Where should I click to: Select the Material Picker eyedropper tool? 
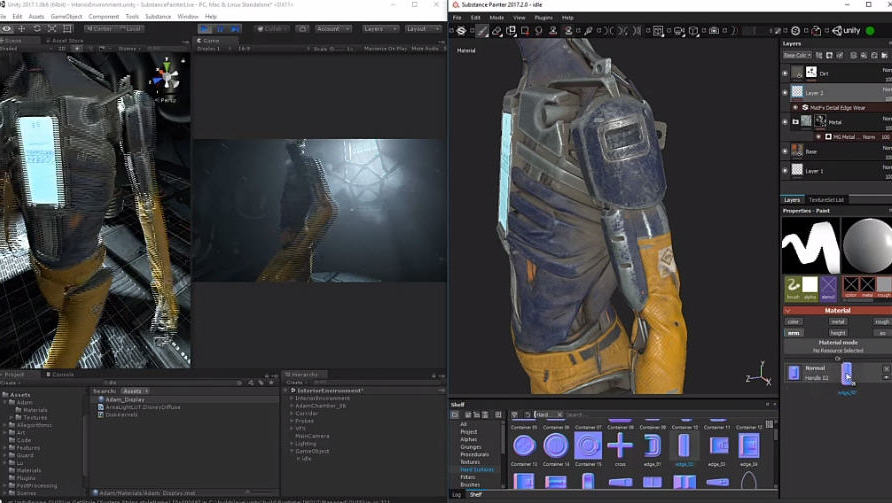589,31
